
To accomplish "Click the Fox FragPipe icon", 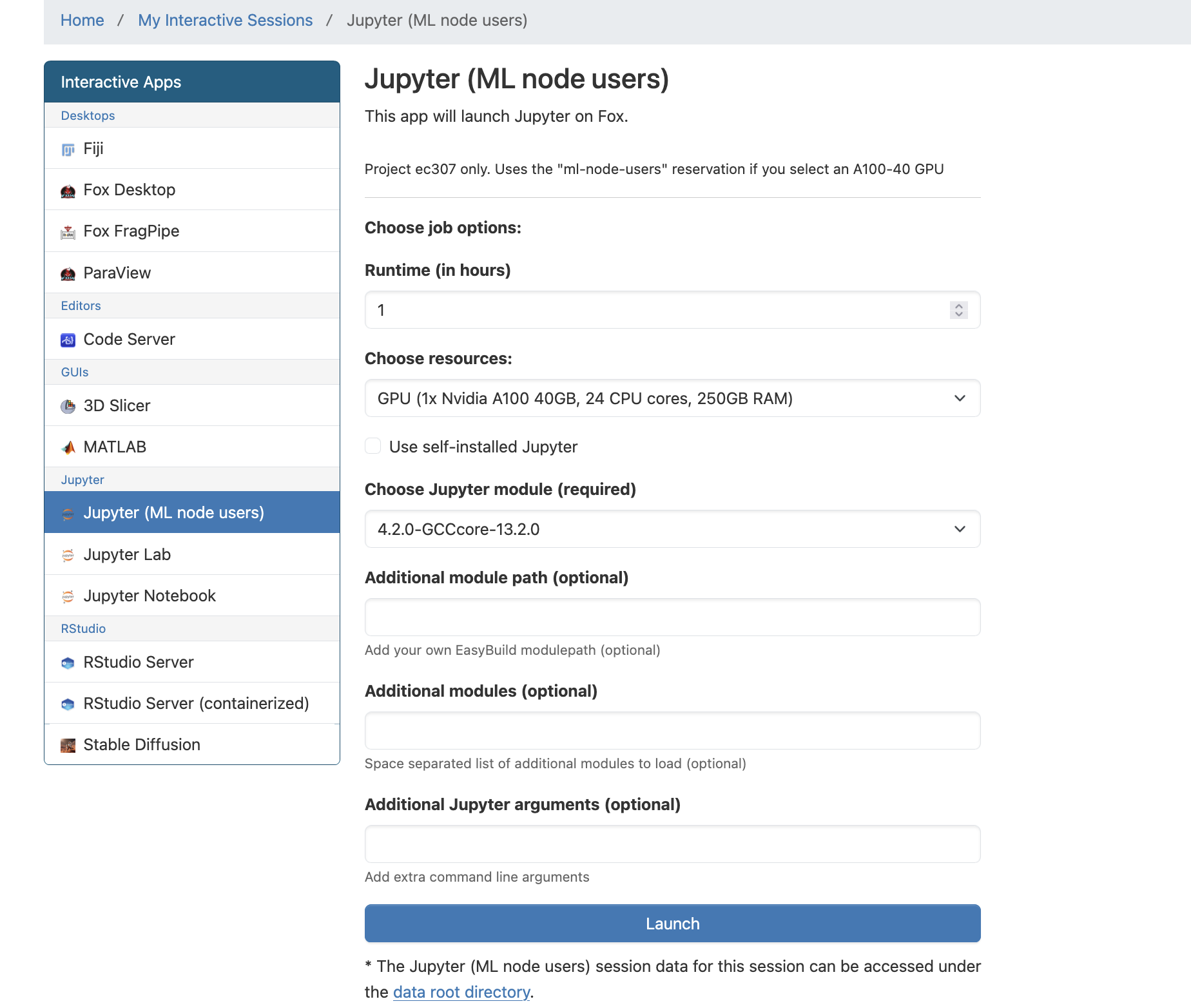I will (68, 232).
